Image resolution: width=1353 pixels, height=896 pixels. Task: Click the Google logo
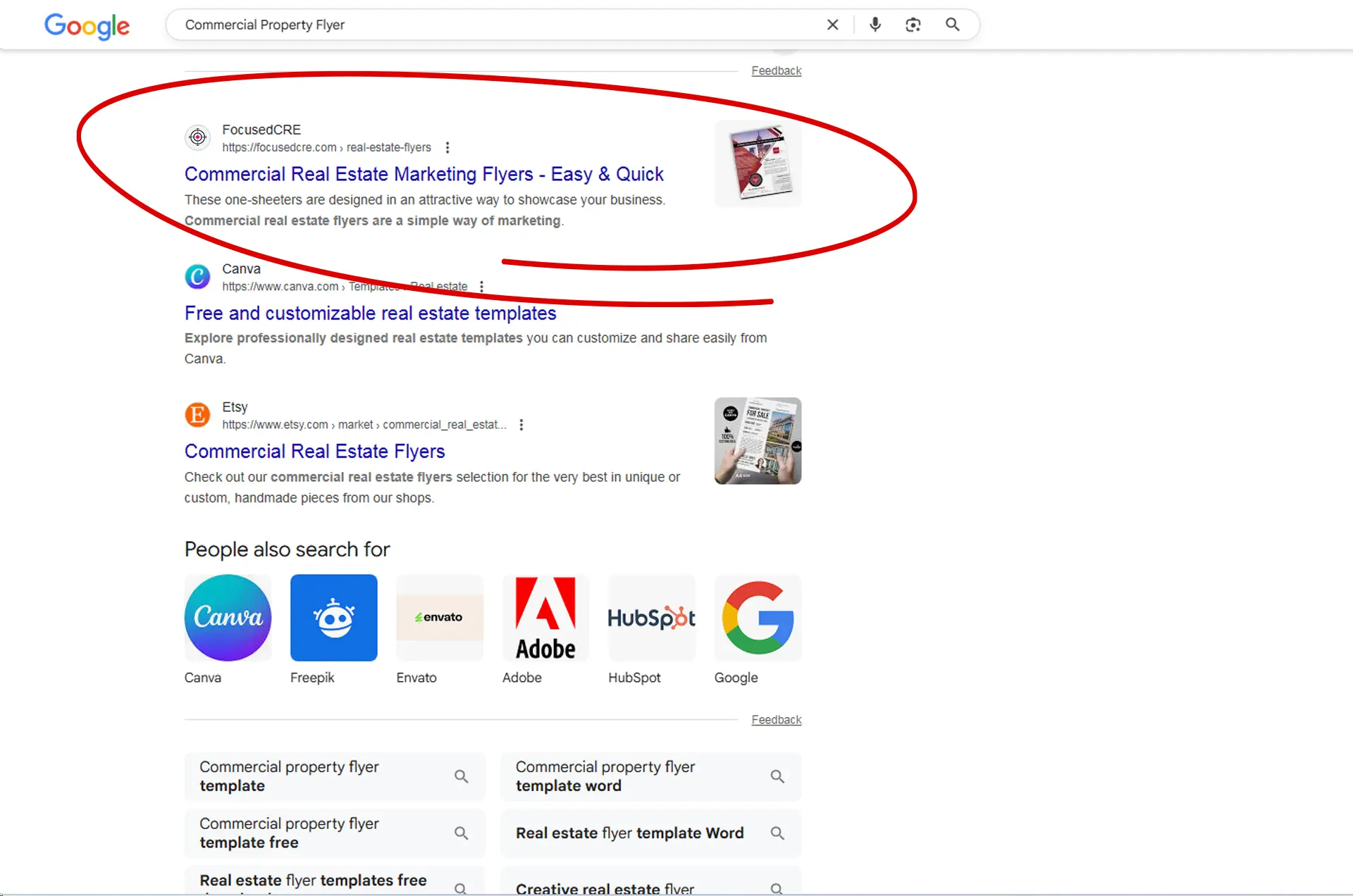(x=87, y=26)
